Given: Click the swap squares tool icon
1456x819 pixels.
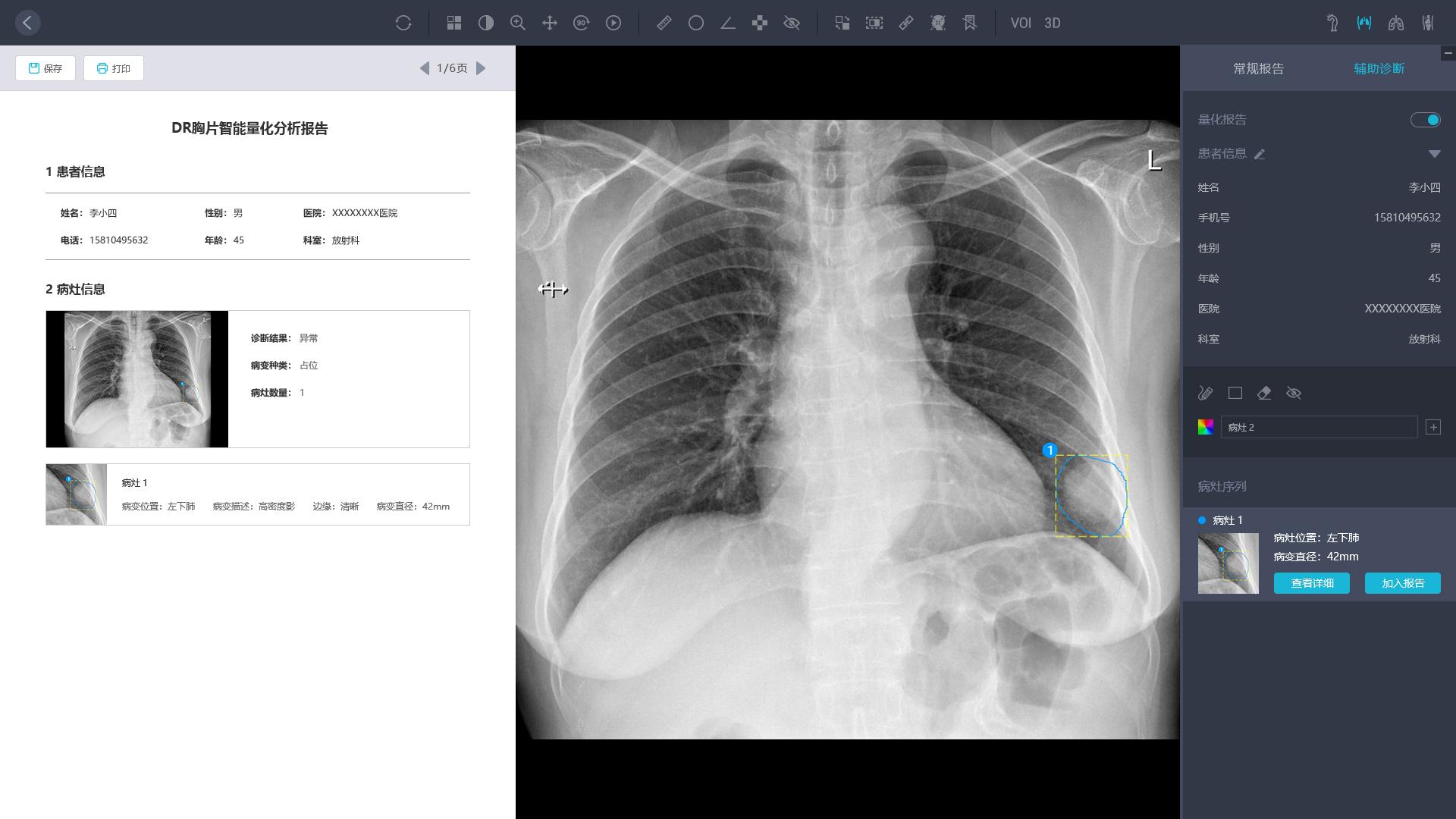Looking at the screenshot, I should [843, 23].
